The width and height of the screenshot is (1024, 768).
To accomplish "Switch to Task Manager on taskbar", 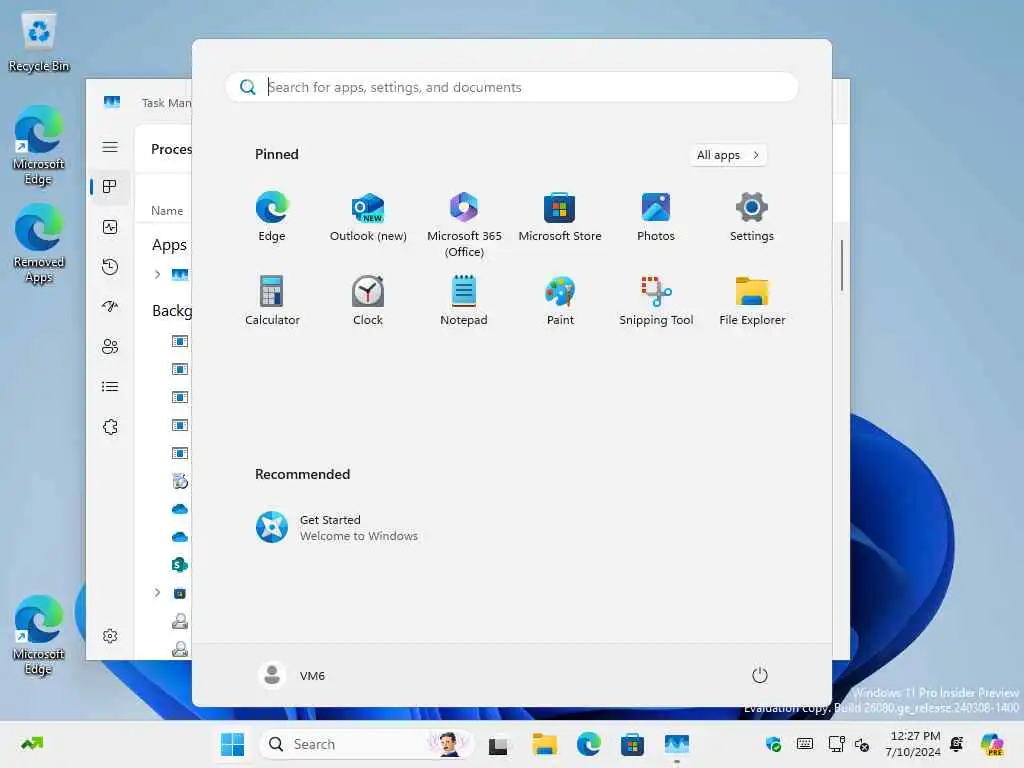I will point(677,744).
